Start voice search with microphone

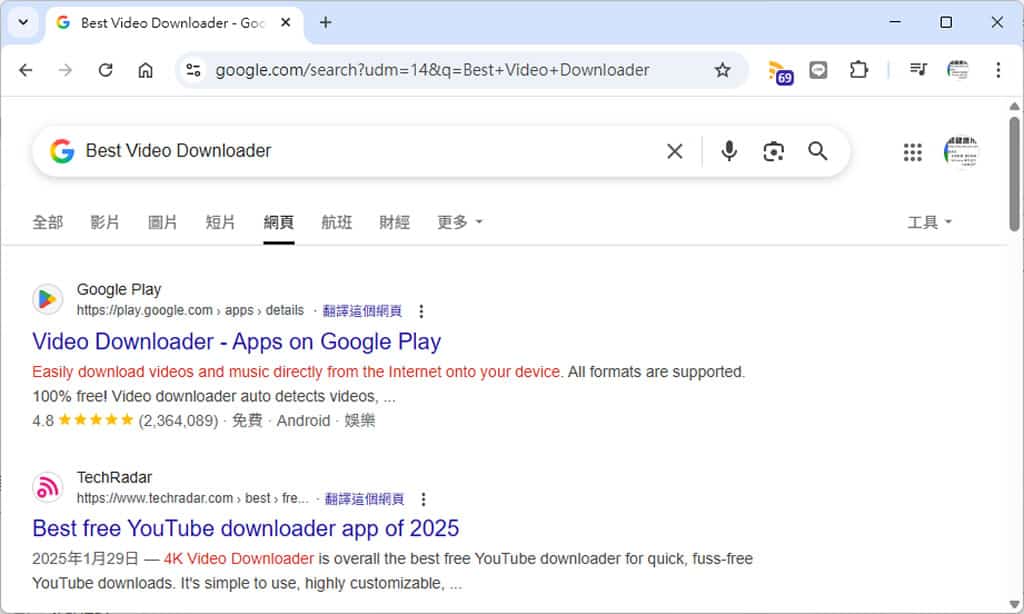(729, 151)
